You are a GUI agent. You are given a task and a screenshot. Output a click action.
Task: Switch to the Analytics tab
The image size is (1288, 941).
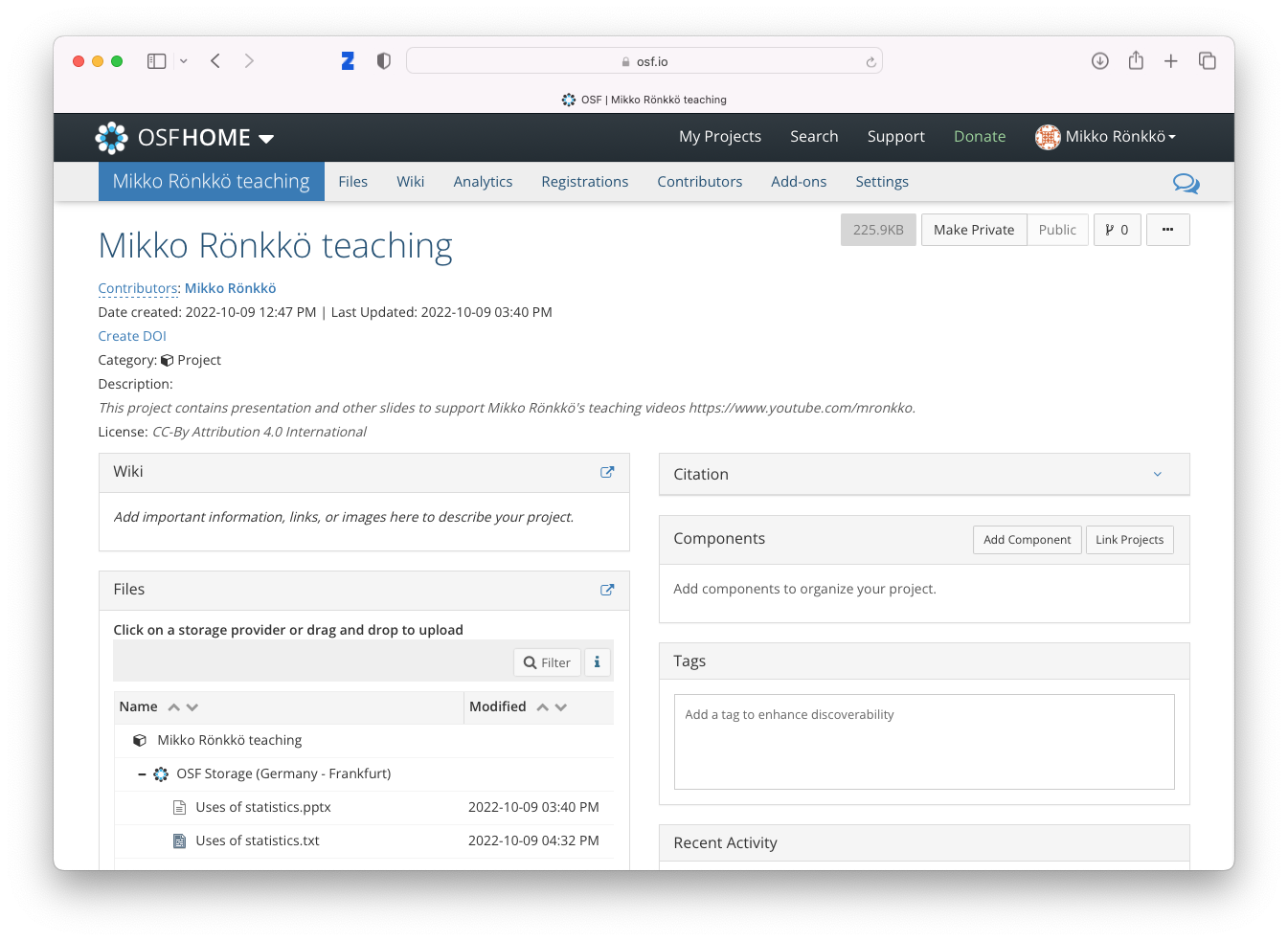click(483, 182)
